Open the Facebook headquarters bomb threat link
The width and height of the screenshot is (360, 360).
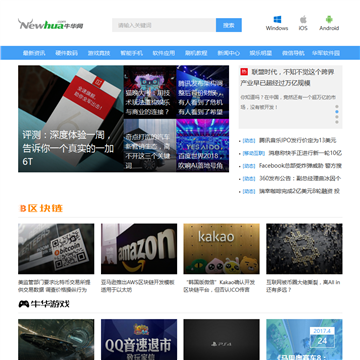click(300, 166)
